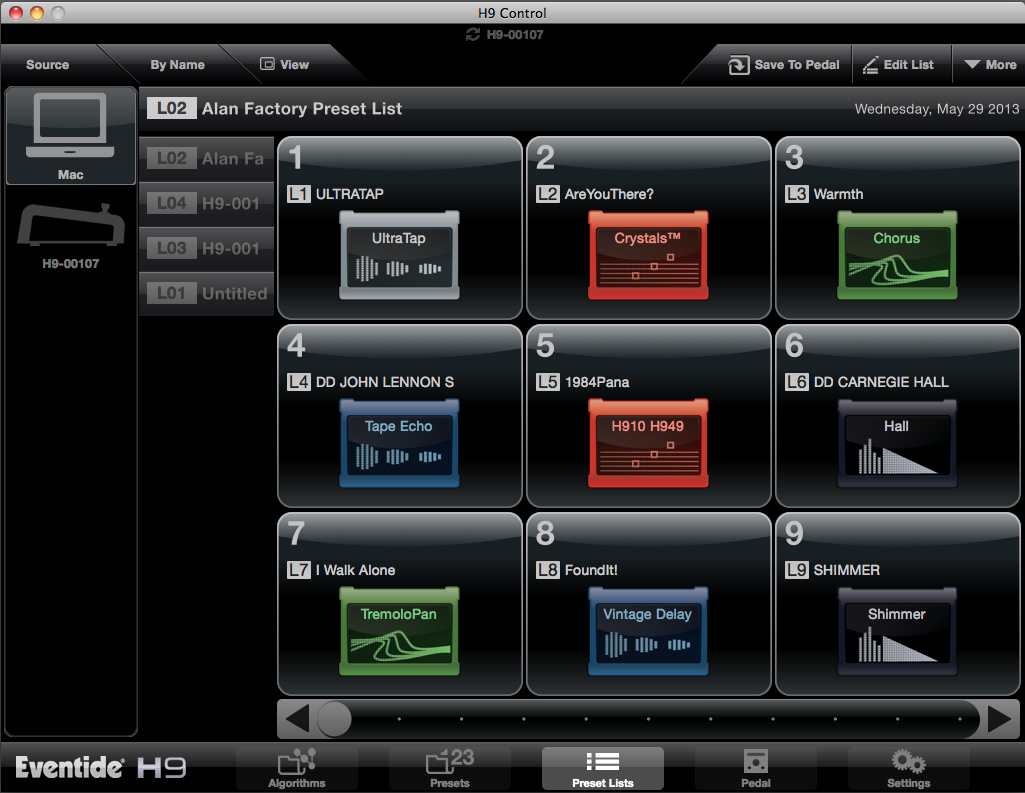Click the Edit List pencil icon
This screenshot has height=793, width=1025.
870,65
